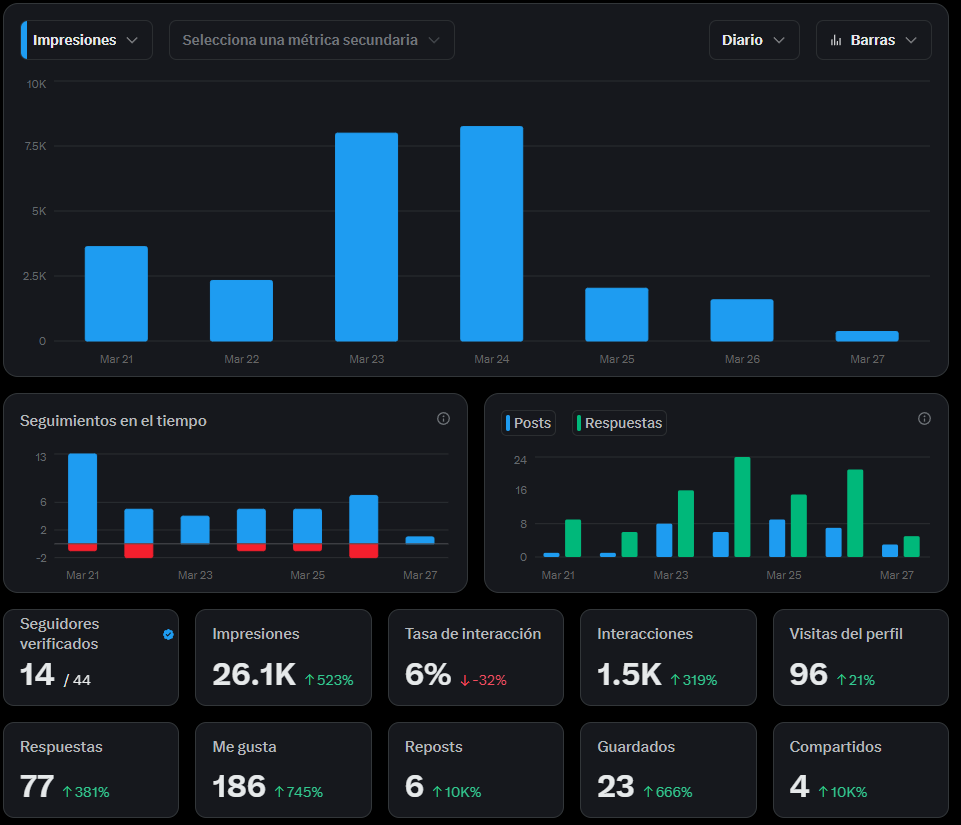This screenshot has width=961, height=825.
Task: Select the Visitas del perfil card
Action: point(860,657)
